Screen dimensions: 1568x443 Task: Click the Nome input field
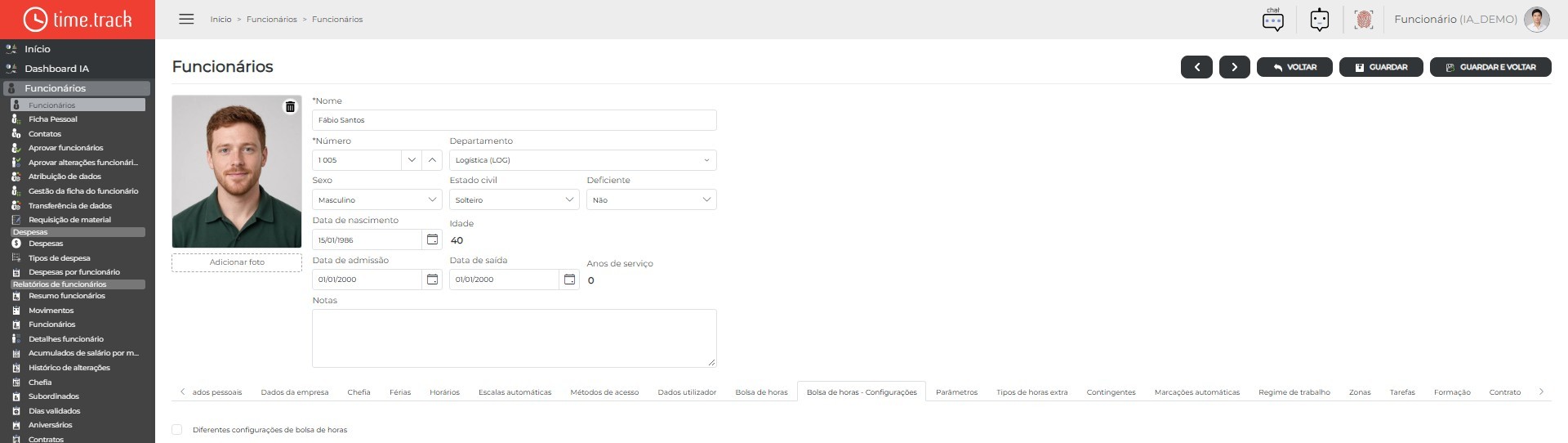(x=514, y=120)
